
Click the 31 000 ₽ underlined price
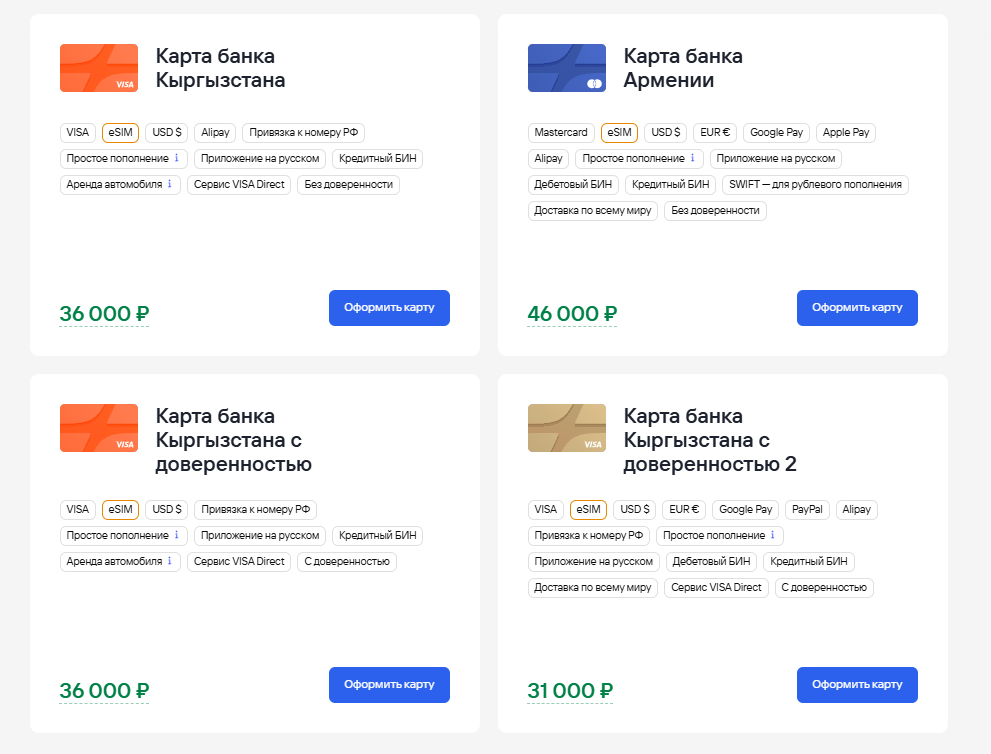tap(572, 691)
